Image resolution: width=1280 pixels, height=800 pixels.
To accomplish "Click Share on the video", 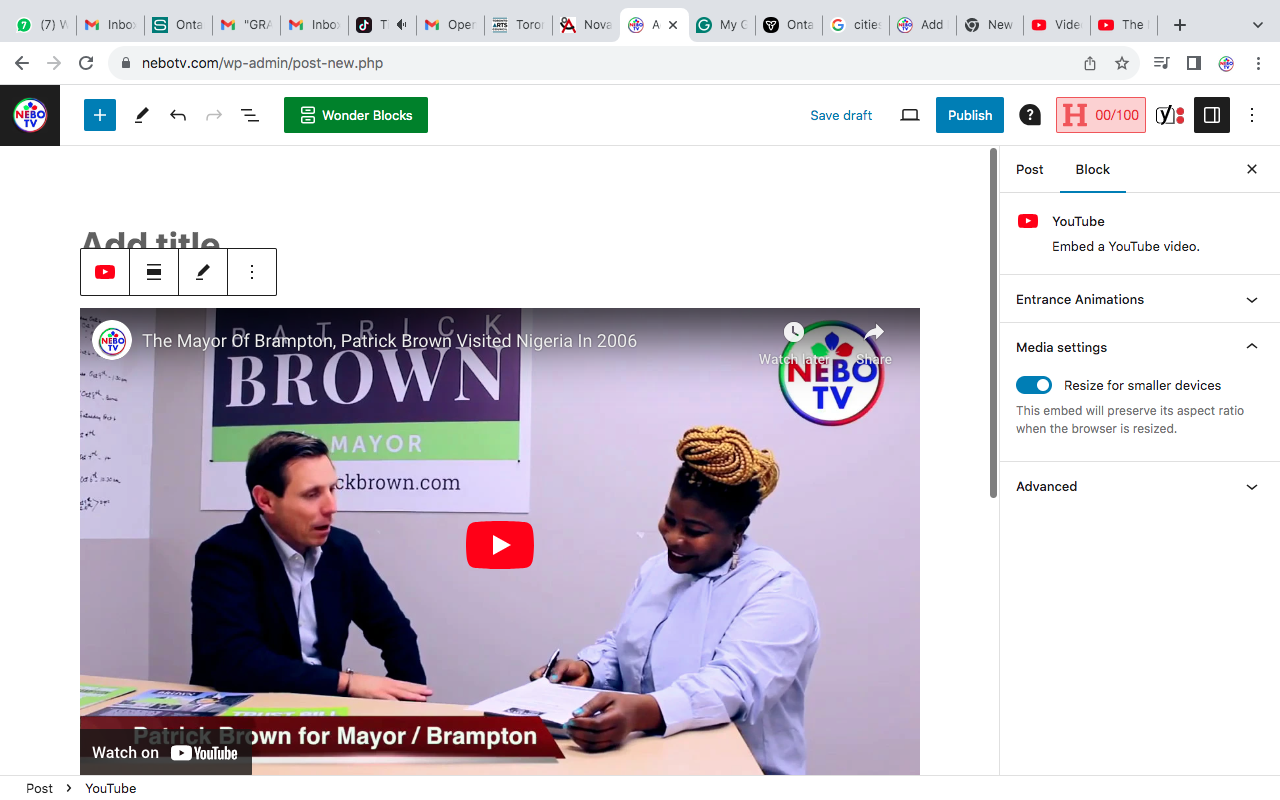I will (874, 342).
